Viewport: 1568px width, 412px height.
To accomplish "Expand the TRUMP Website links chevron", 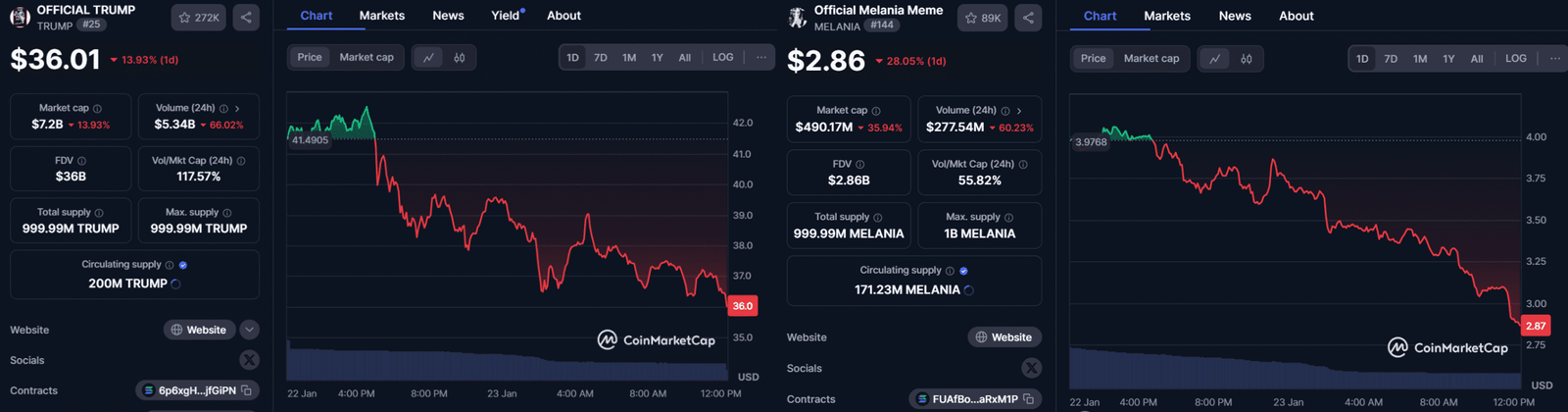I will click(x=249, y=330).
